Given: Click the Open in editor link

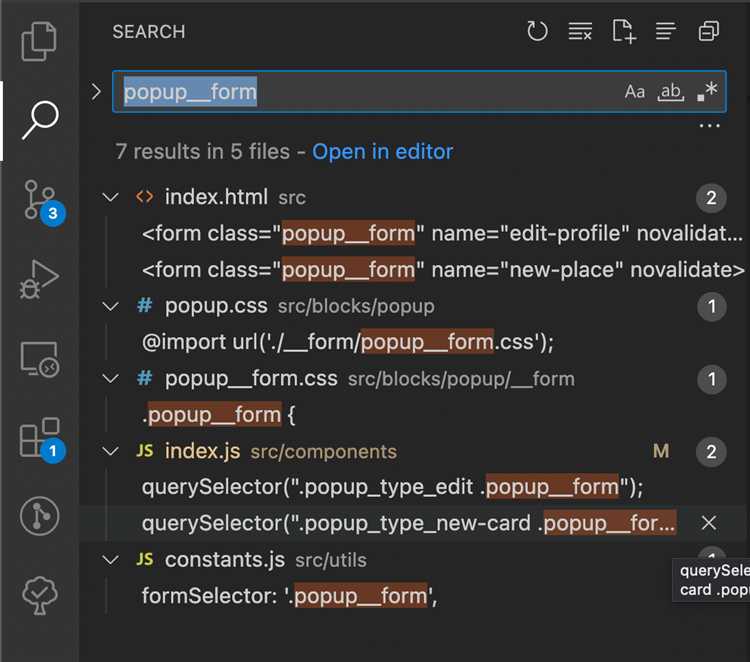Looking at the screenshot, I should (382, 152).
